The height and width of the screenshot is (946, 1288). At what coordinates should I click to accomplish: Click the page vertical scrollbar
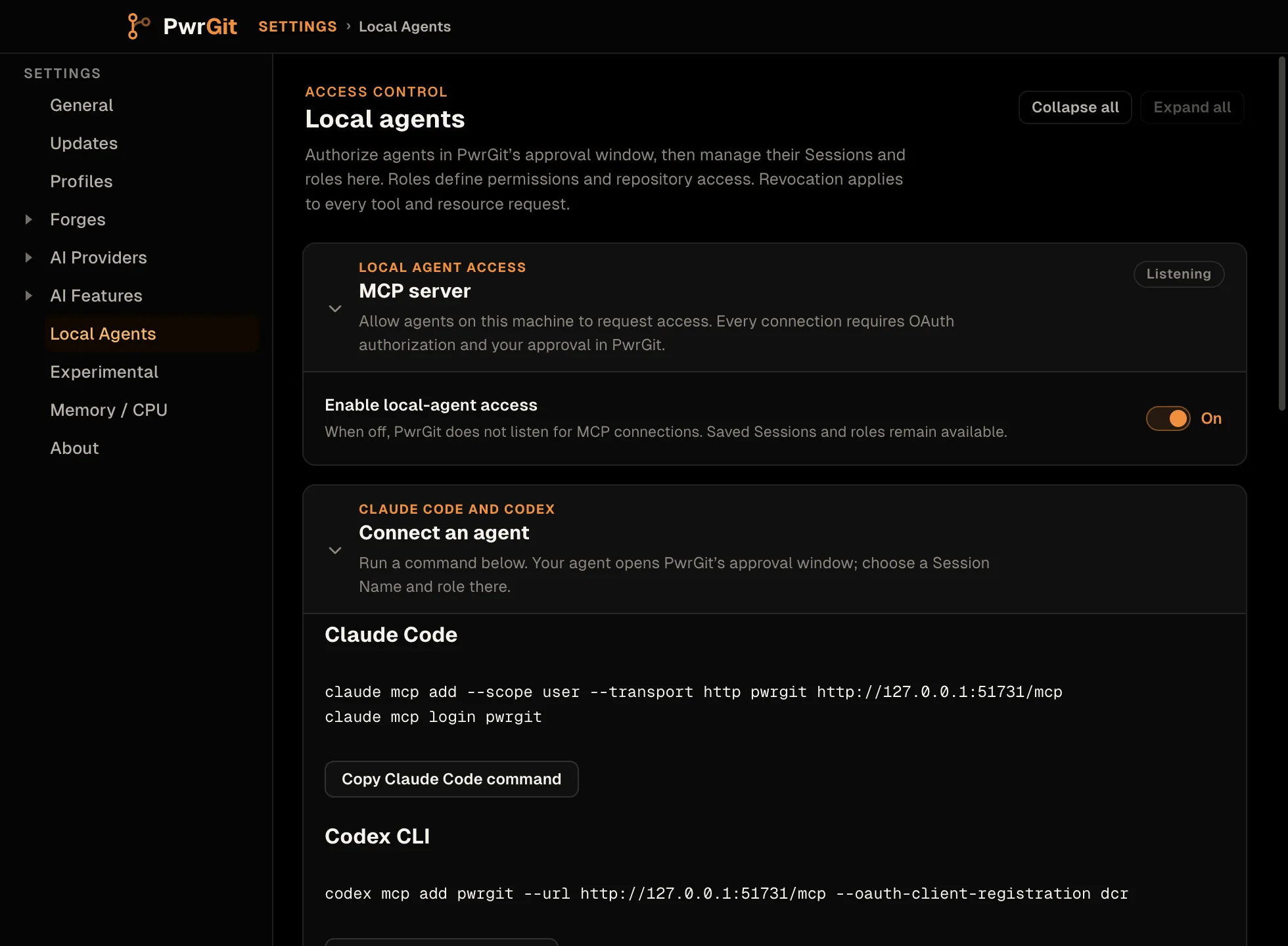click(1281, 233)
